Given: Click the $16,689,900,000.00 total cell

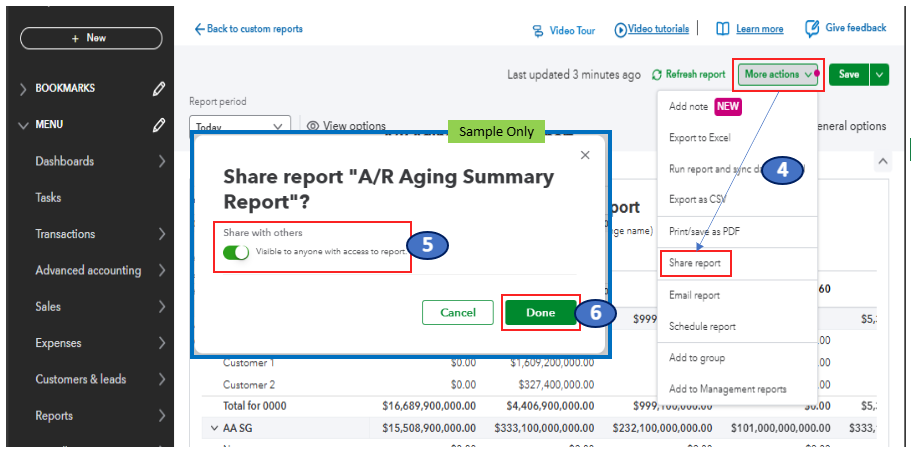Looking at the screenshot, I should click(429, 406).
